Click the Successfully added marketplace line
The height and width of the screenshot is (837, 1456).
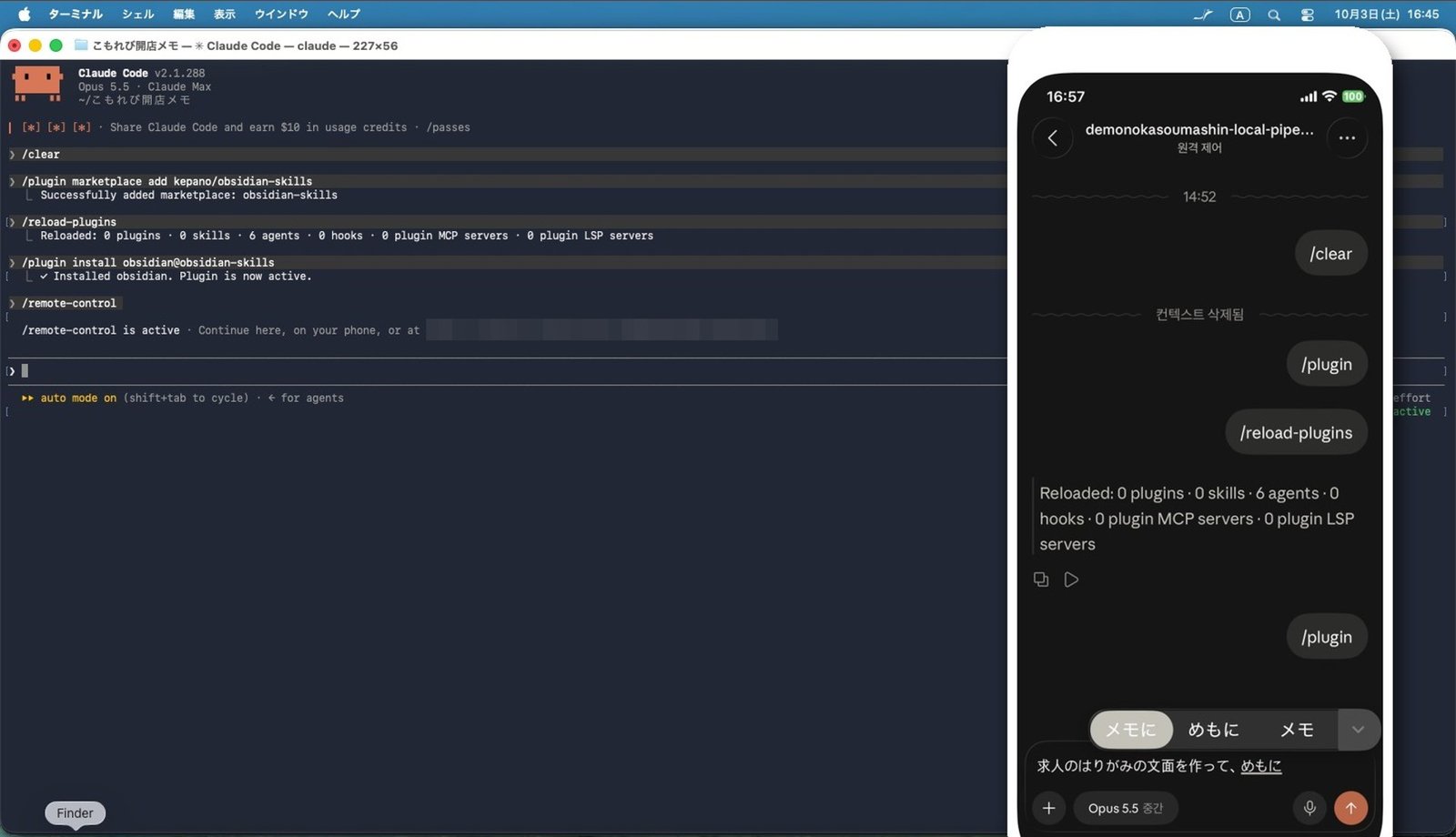click(x=188, y=195)
